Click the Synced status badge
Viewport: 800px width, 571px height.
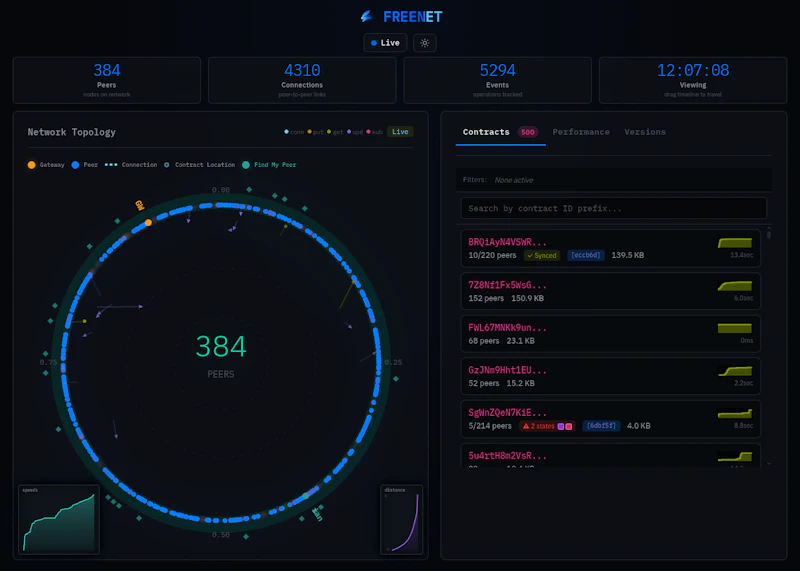tap(542, 255)
